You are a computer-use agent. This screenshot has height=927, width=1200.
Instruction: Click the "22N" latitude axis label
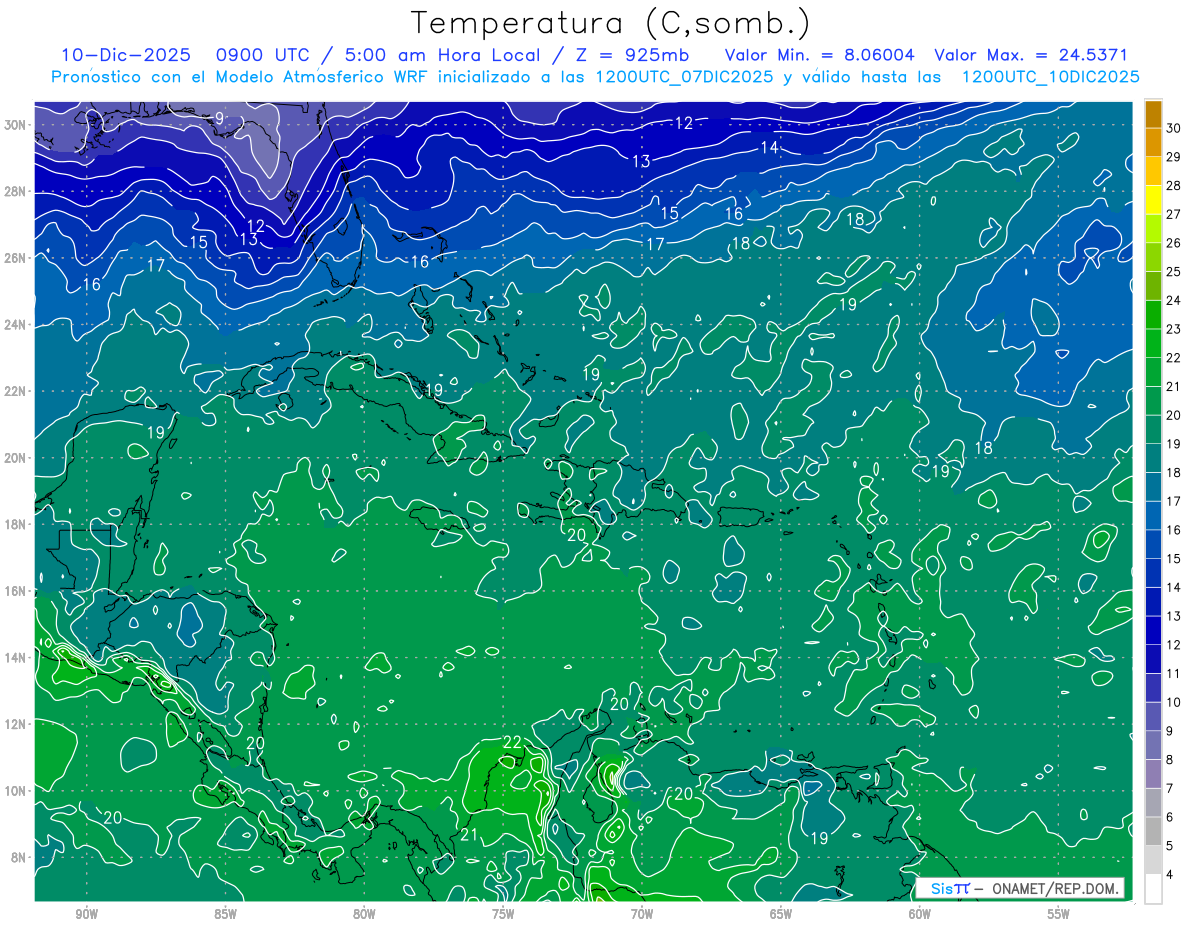pyautogui.click(x=17, y=391)
